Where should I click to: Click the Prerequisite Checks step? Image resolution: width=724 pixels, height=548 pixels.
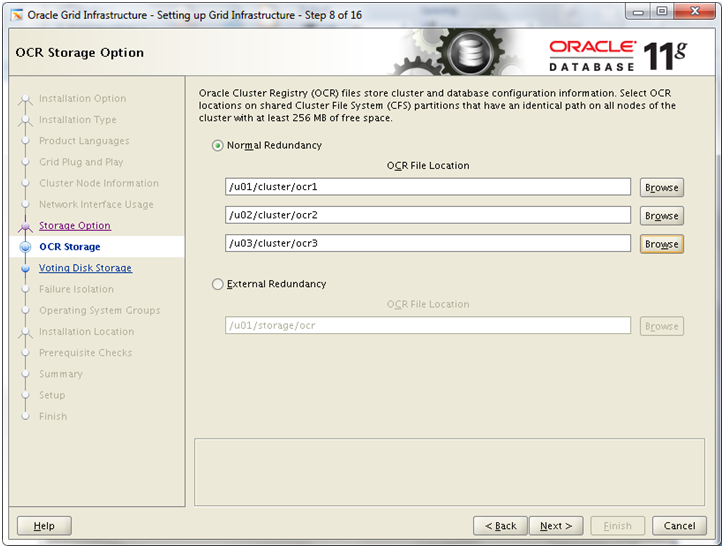pos(85,353)
